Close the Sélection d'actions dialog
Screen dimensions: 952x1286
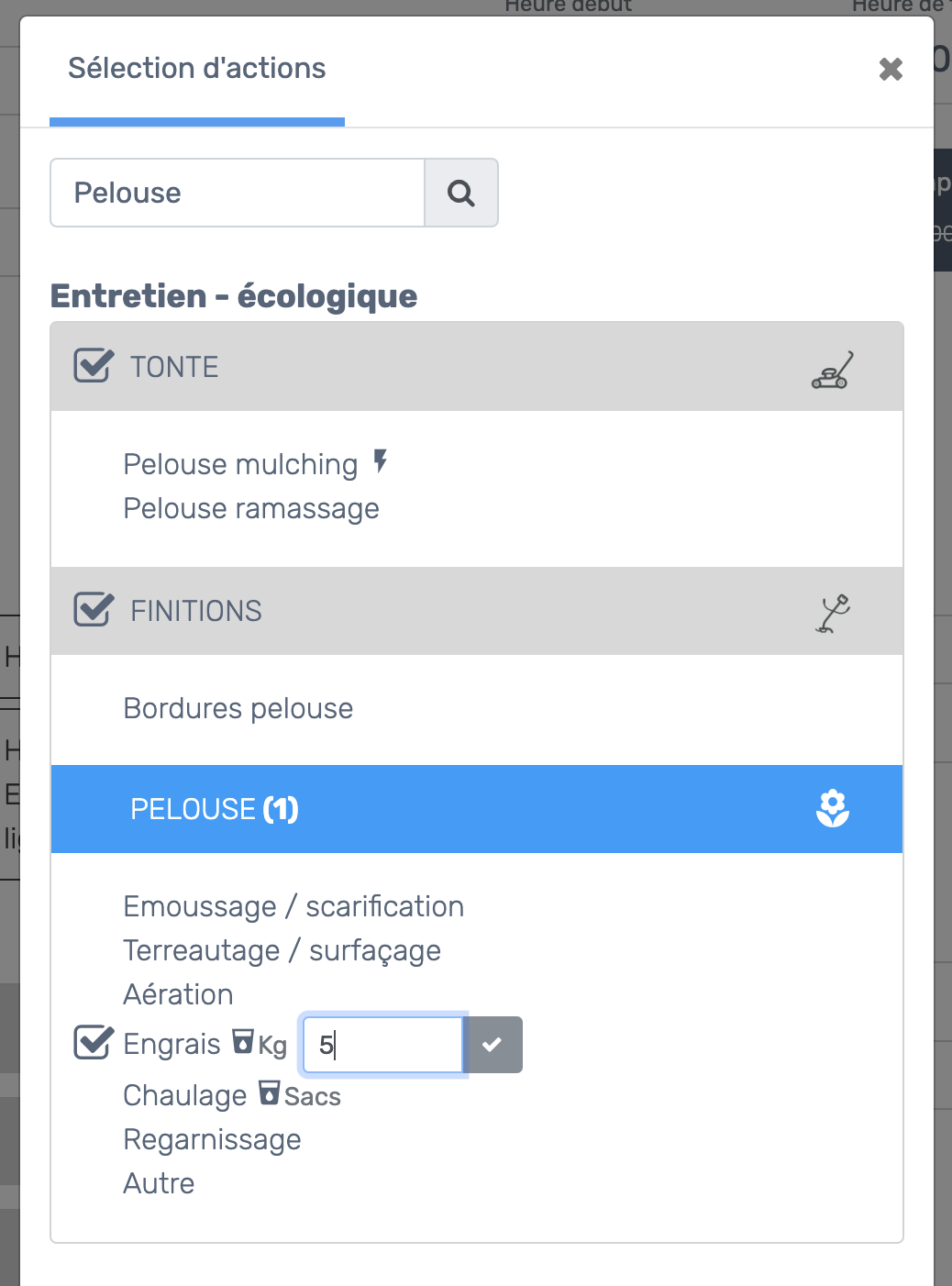pos(891,69)
